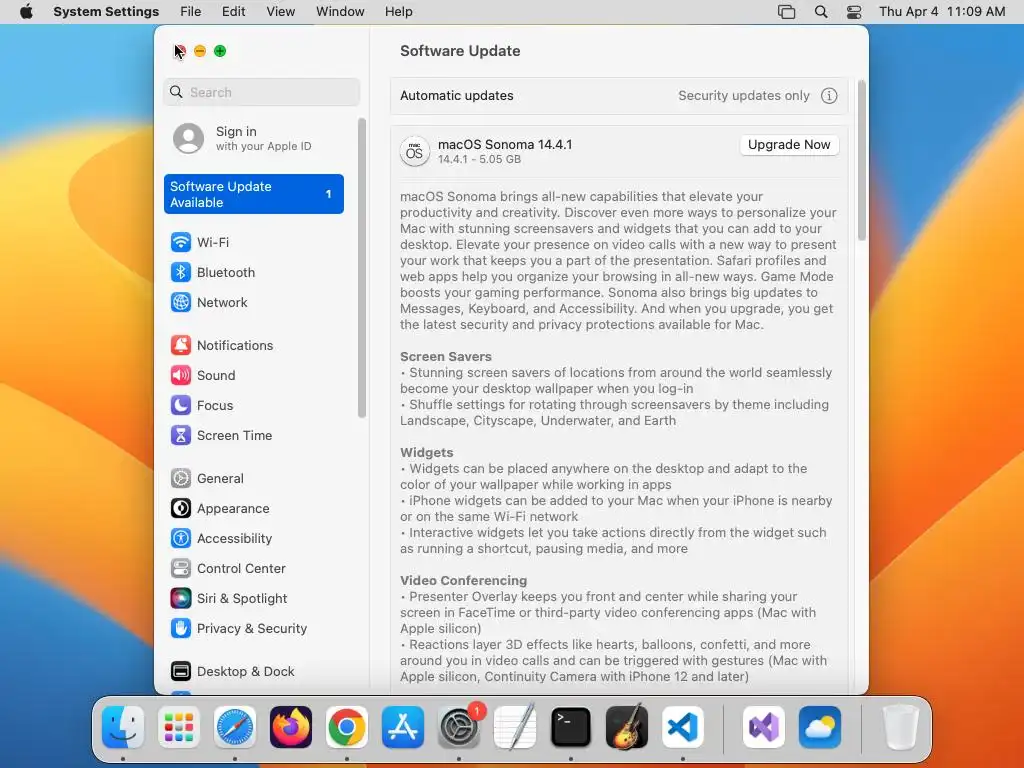The image size is (1024, 768).
Task: Click System Settings icon in Dock
Action: click(458, 727)
